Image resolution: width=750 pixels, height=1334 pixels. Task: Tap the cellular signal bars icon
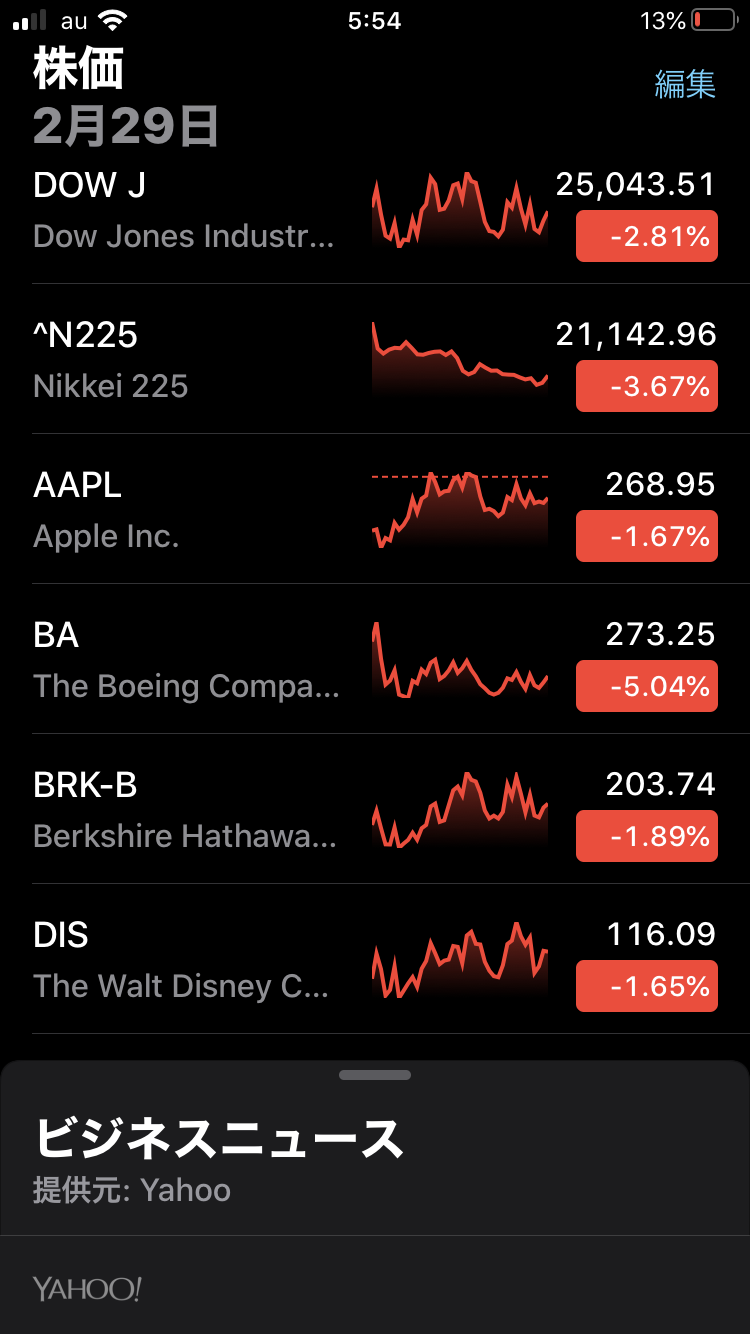[x=30, y=20]
